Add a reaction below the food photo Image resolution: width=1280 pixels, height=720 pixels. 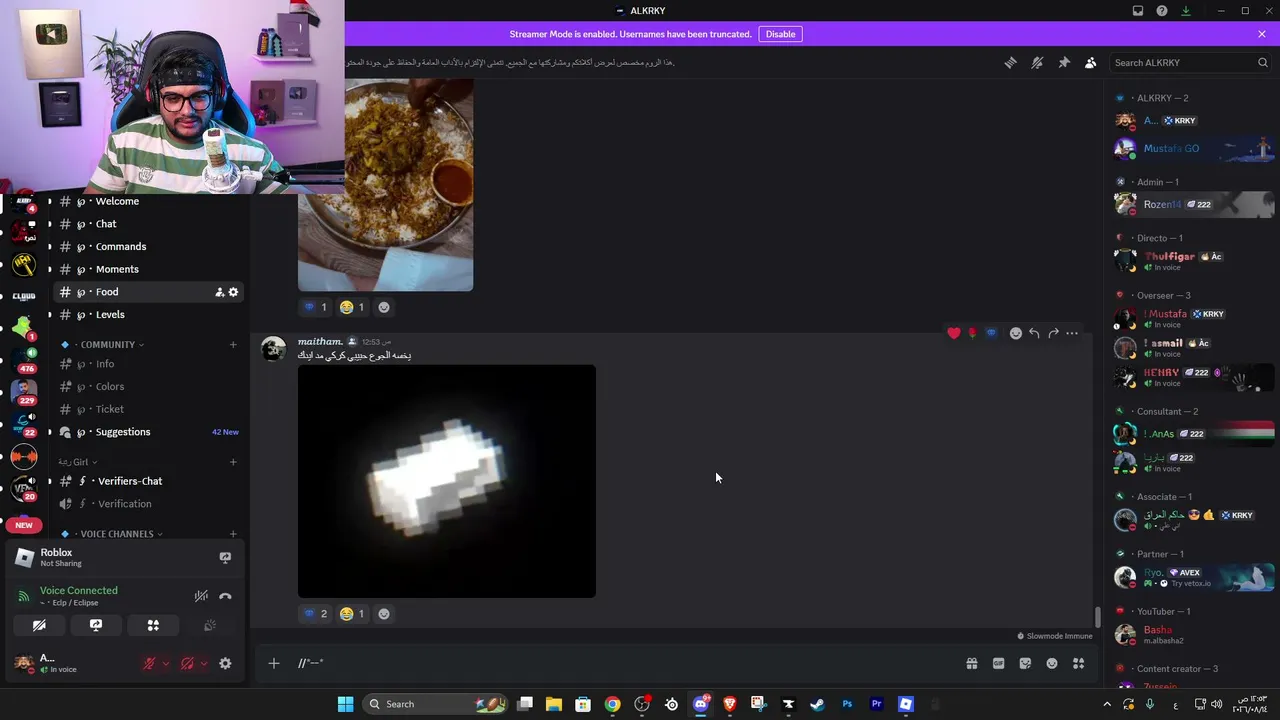pos(384,307)
